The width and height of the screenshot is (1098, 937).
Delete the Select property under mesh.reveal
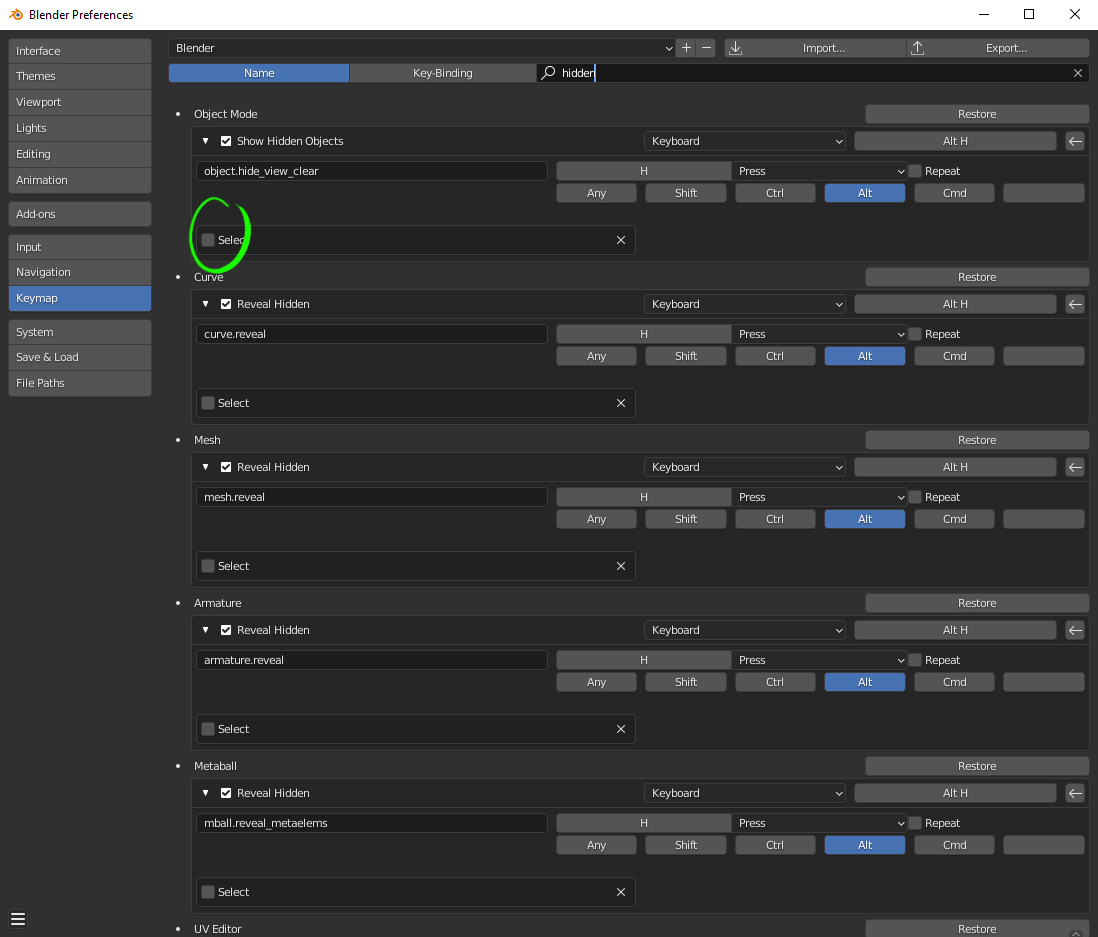coord(620,565)
